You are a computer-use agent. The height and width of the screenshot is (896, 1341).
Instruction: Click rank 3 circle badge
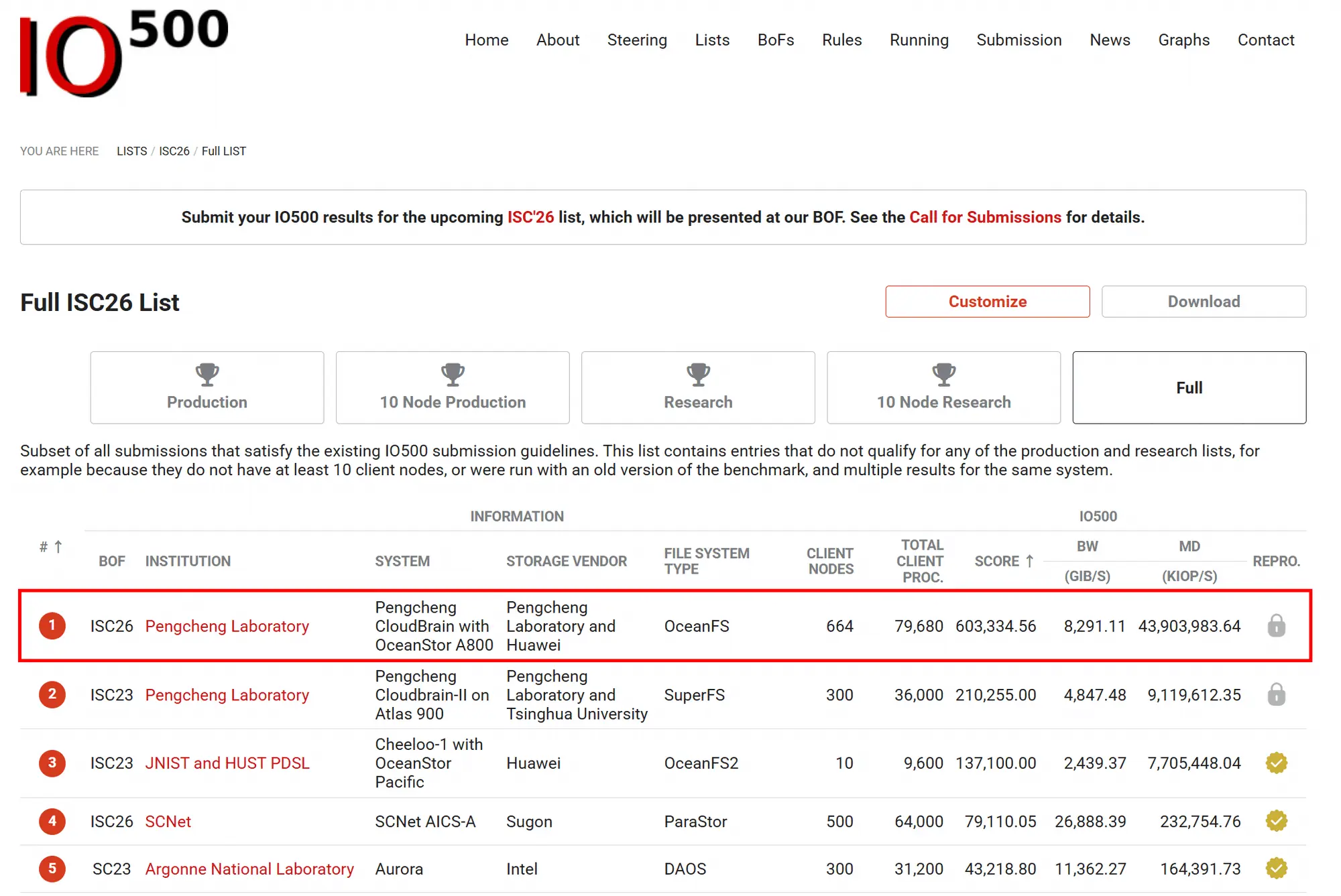click(x=52, y=763)
